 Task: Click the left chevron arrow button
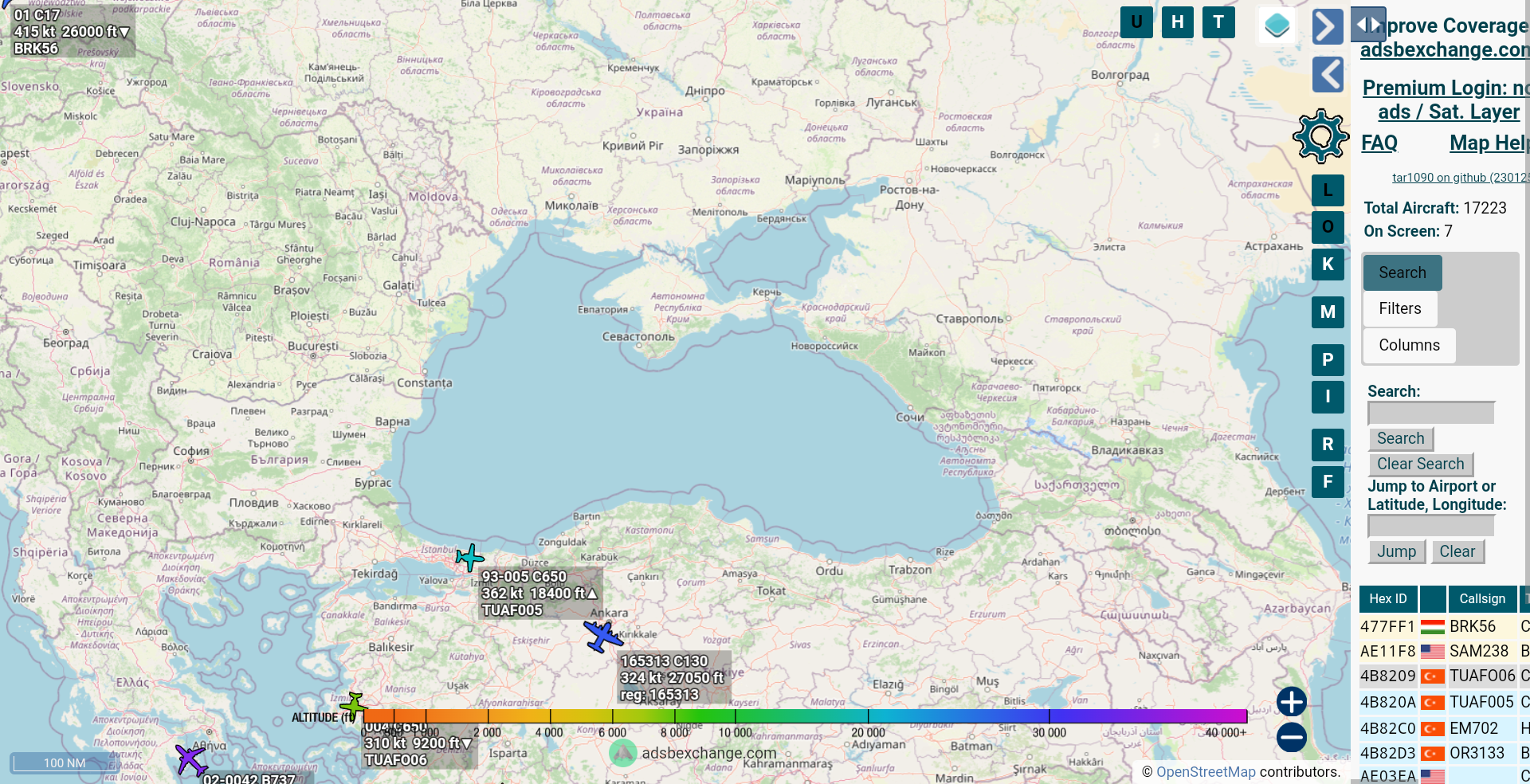tap(1328, 75)
